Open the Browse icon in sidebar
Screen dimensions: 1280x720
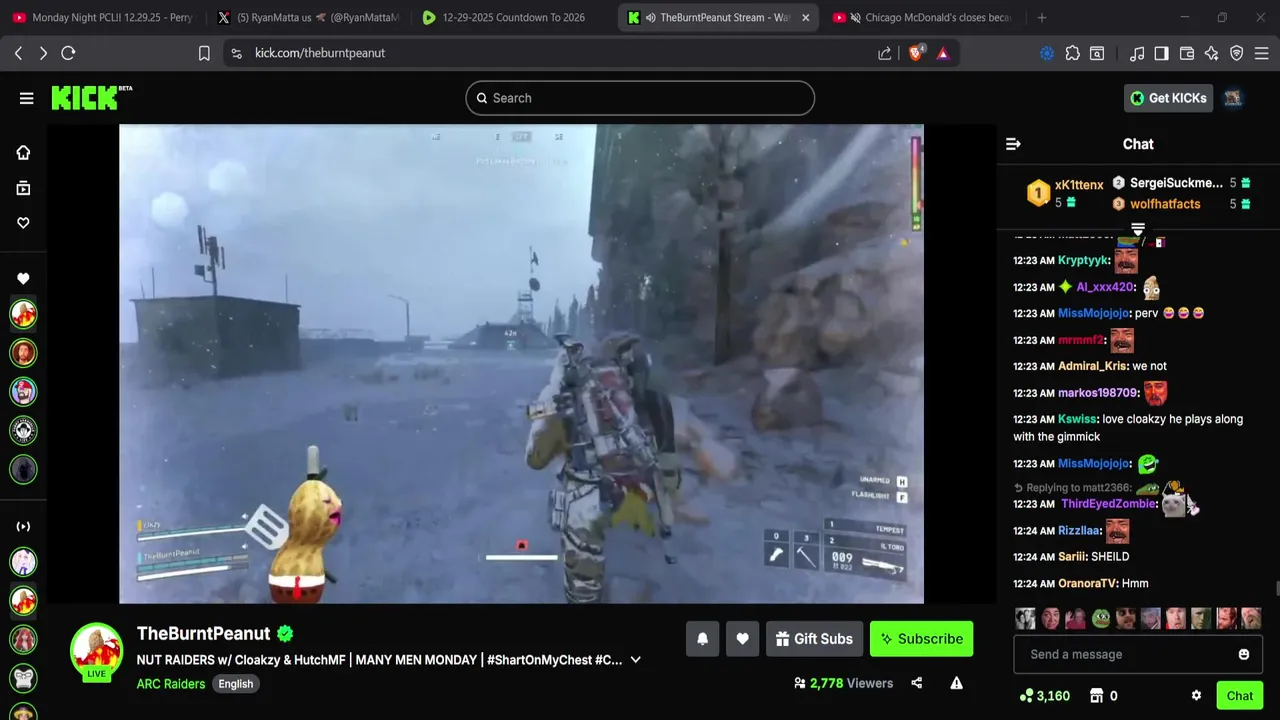[23, 188]
